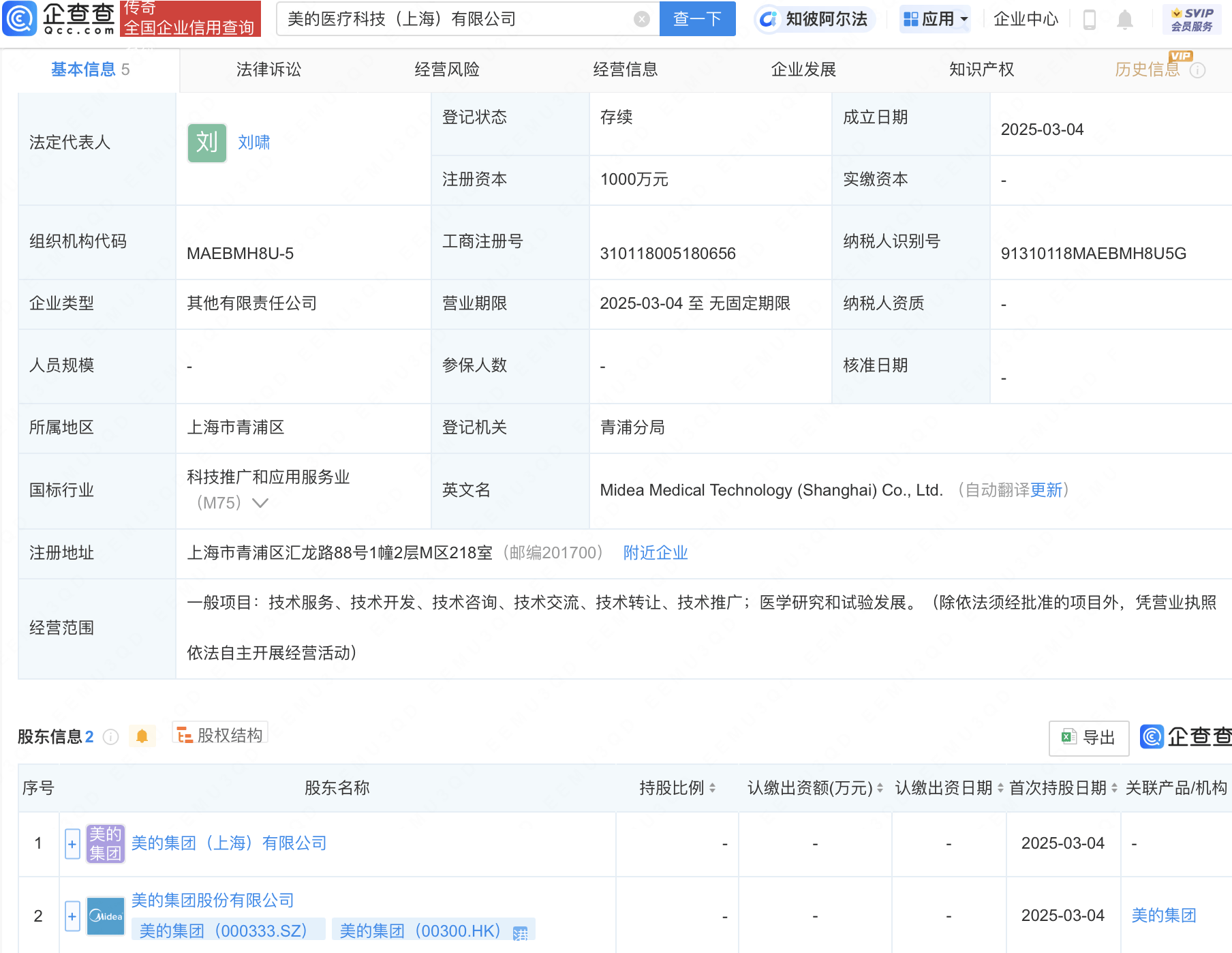Open the notifications bell in header
The image size is (1232, 953).
(x=1125, y=20)
